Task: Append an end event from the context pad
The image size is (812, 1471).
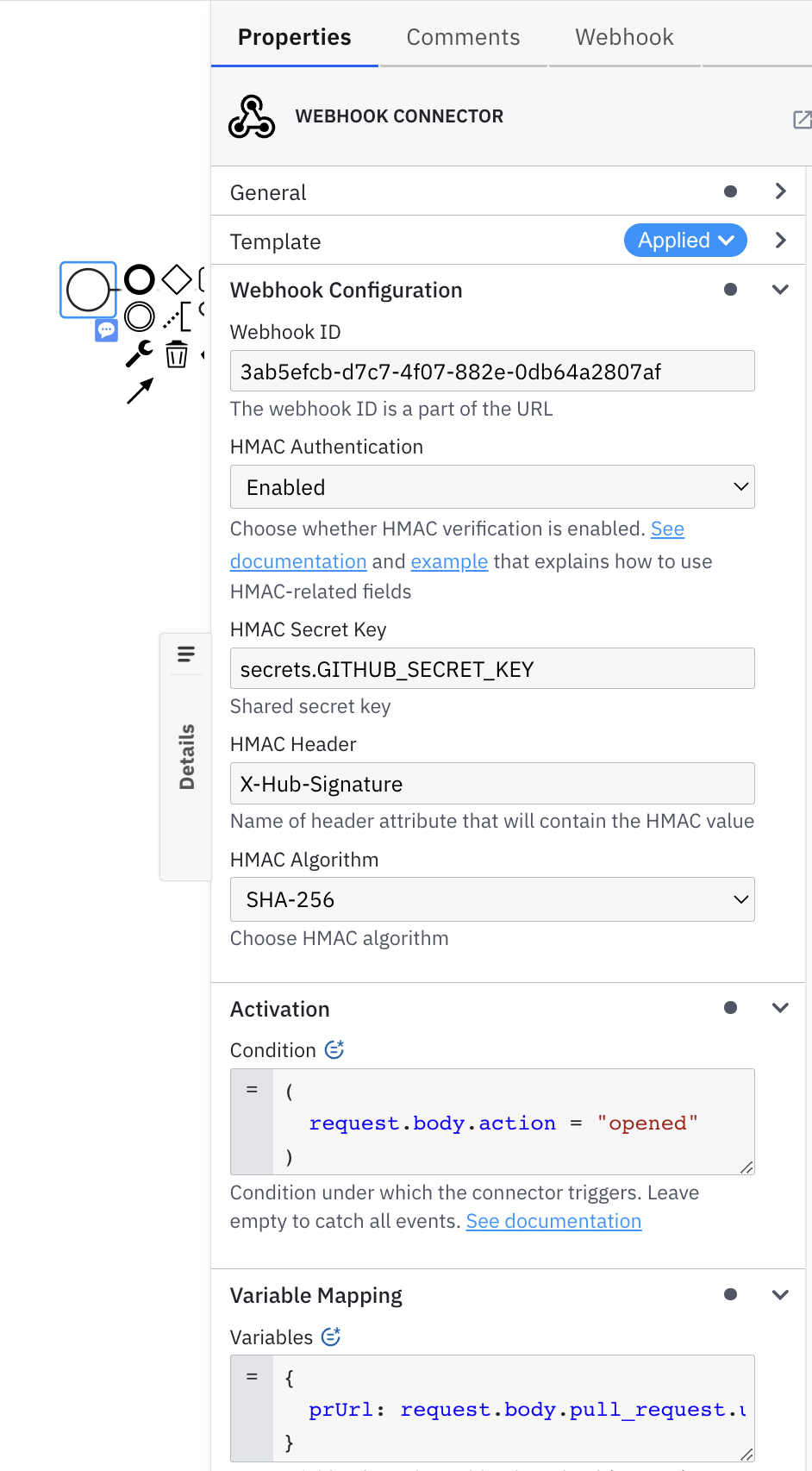Action: pos(138,279)
